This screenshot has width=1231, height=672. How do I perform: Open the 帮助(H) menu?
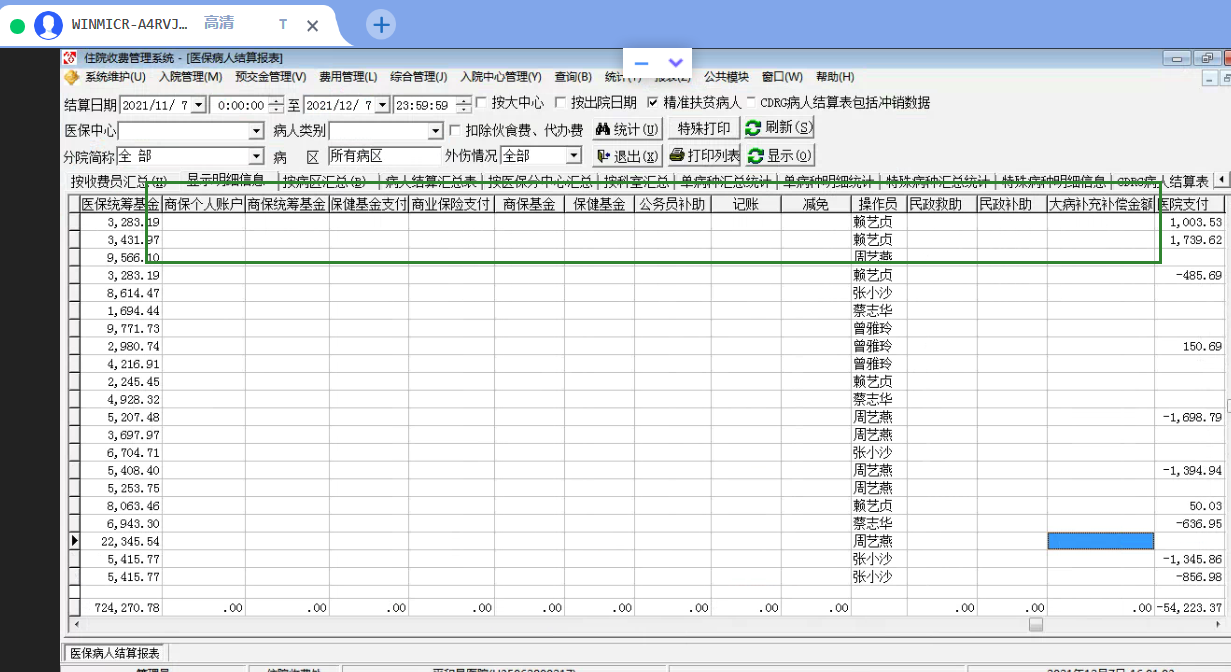coord(835,77)
